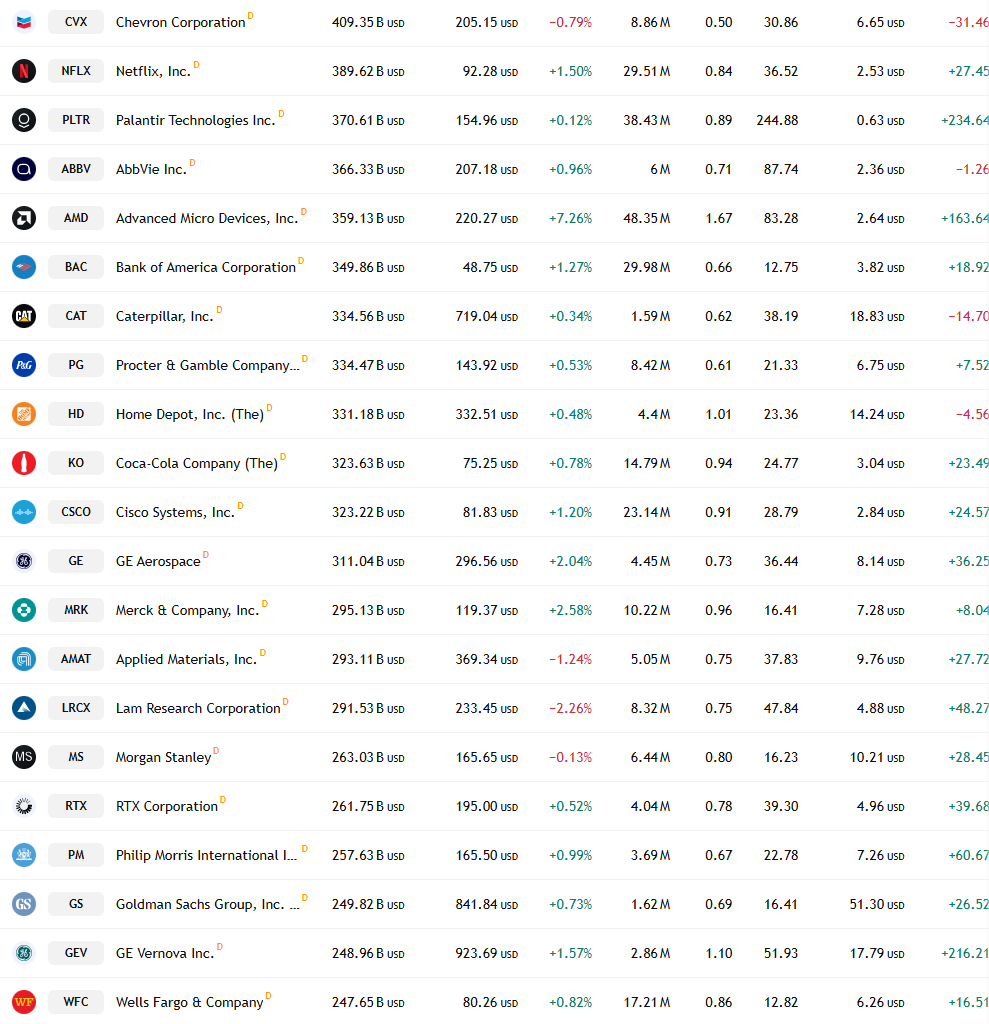Open the Morgan Stanley link
The image size is (989, 1024).
[x=163, y=757]
